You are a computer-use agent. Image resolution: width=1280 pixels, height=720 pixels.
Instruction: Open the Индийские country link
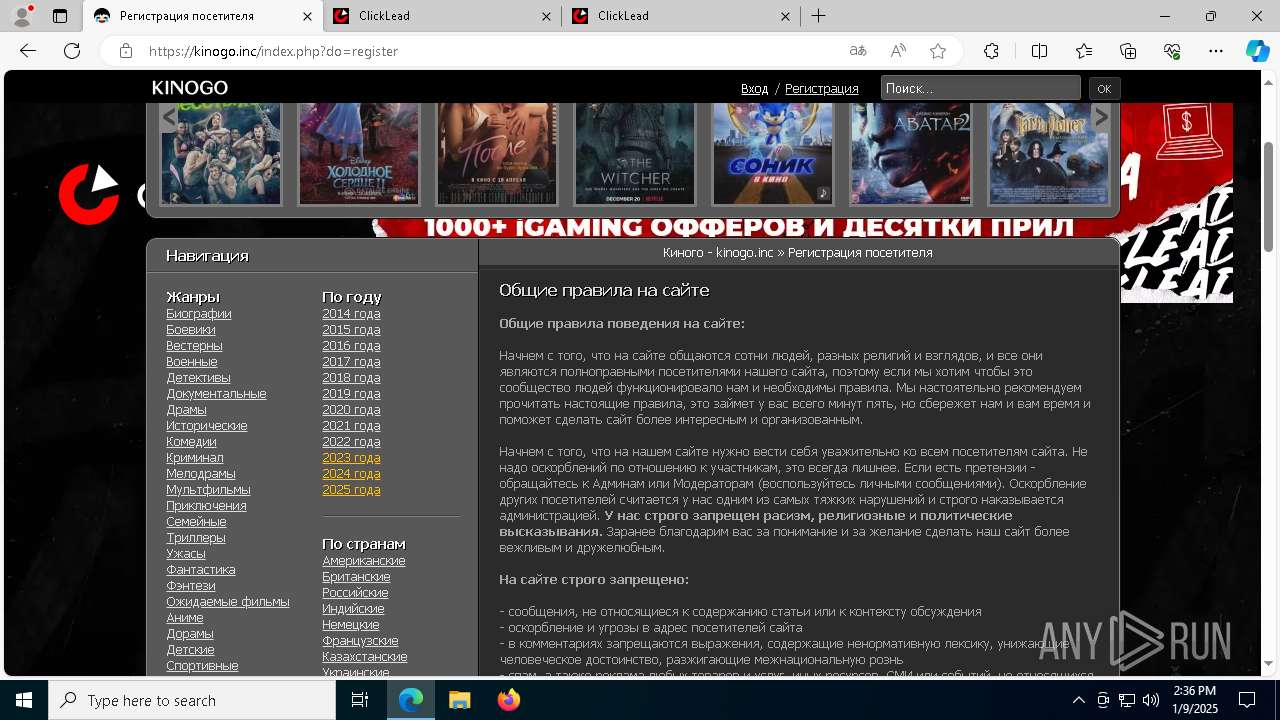click(x=353, y=609)
